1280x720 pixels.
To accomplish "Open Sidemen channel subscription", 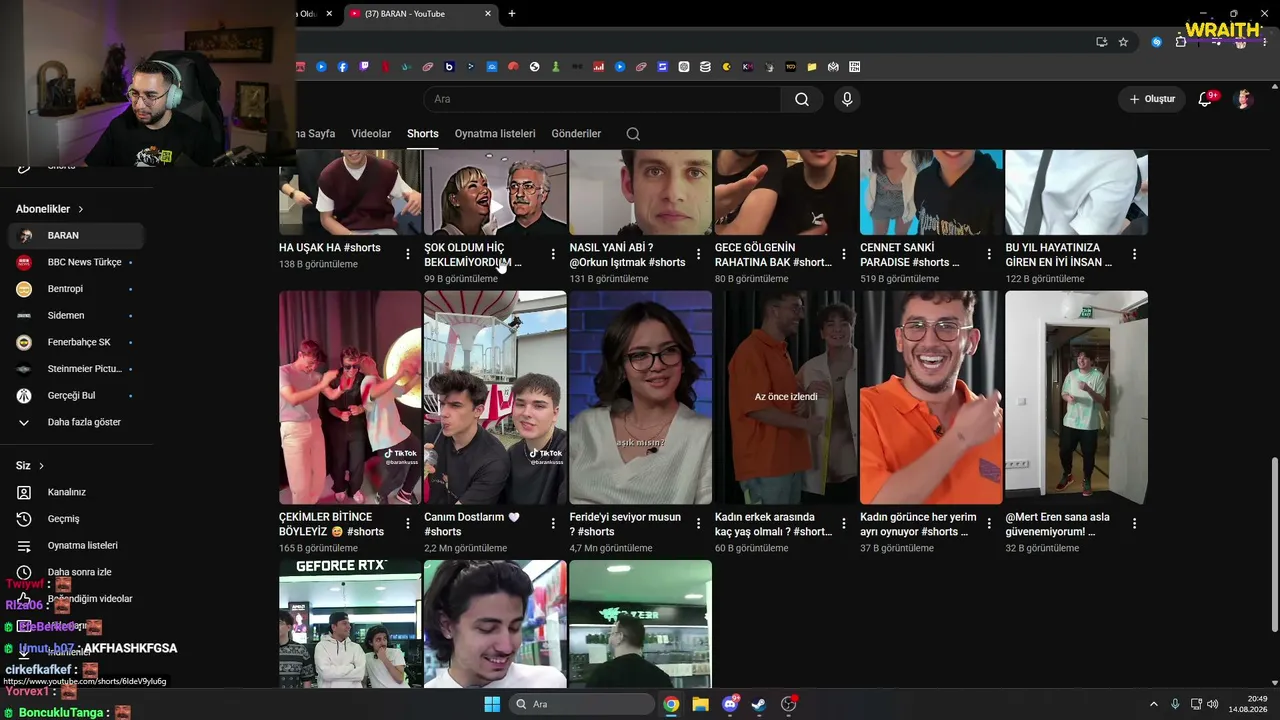I will [76, 316].
